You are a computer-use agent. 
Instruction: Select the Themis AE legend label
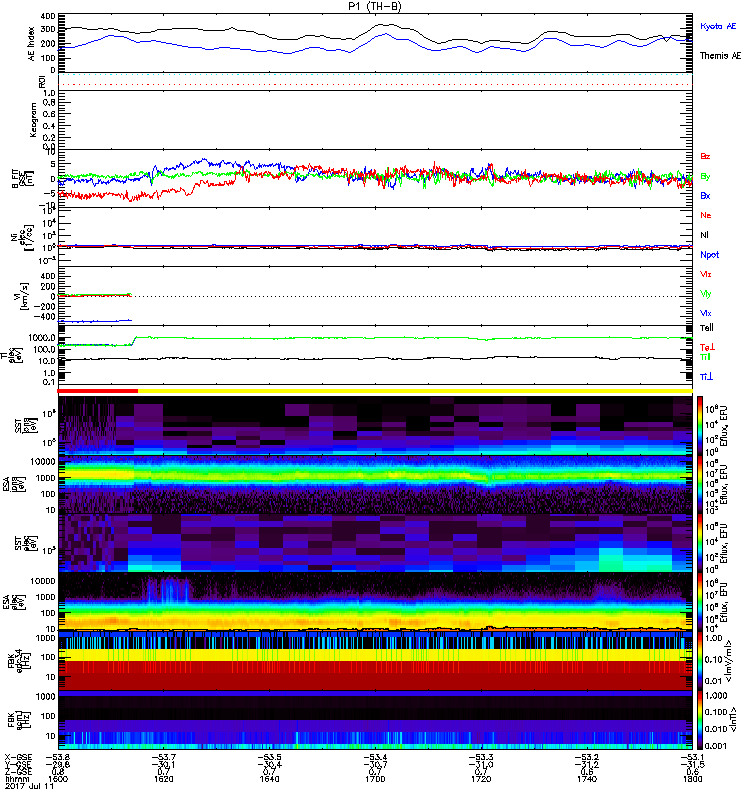(x=720, y=56)
